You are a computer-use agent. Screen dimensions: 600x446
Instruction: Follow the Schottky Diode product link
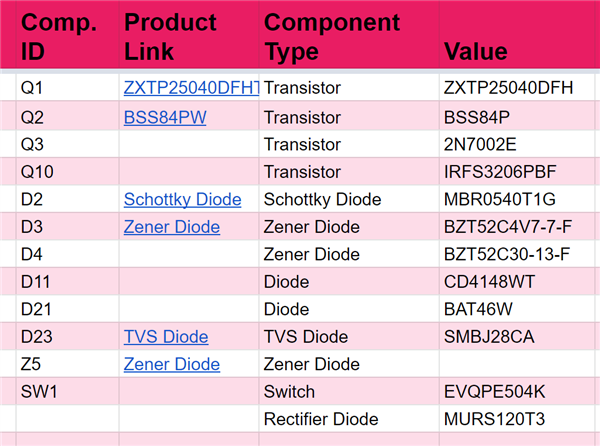(182, 200)
